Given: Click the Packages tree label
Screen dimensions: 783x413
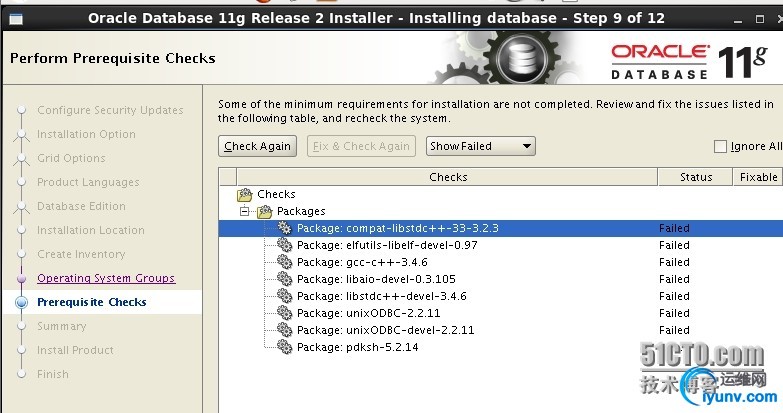Looking at the screenshot, I should point(301,211).
